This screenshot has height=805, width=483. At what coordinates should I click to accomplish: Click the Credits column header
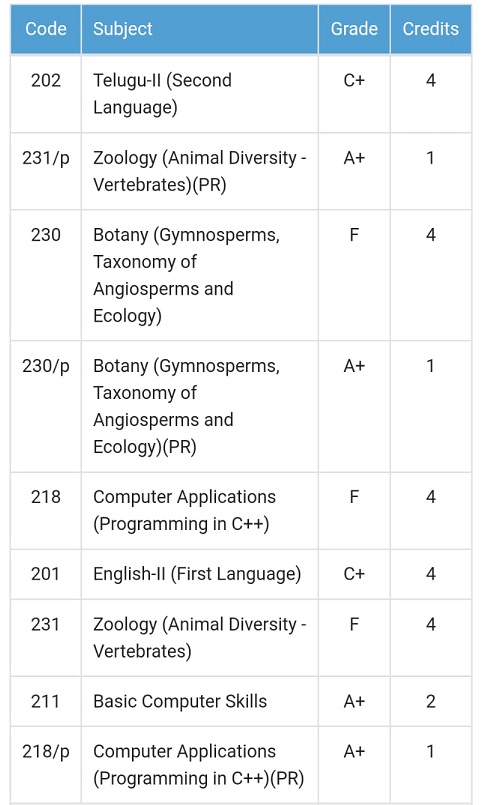431,29
